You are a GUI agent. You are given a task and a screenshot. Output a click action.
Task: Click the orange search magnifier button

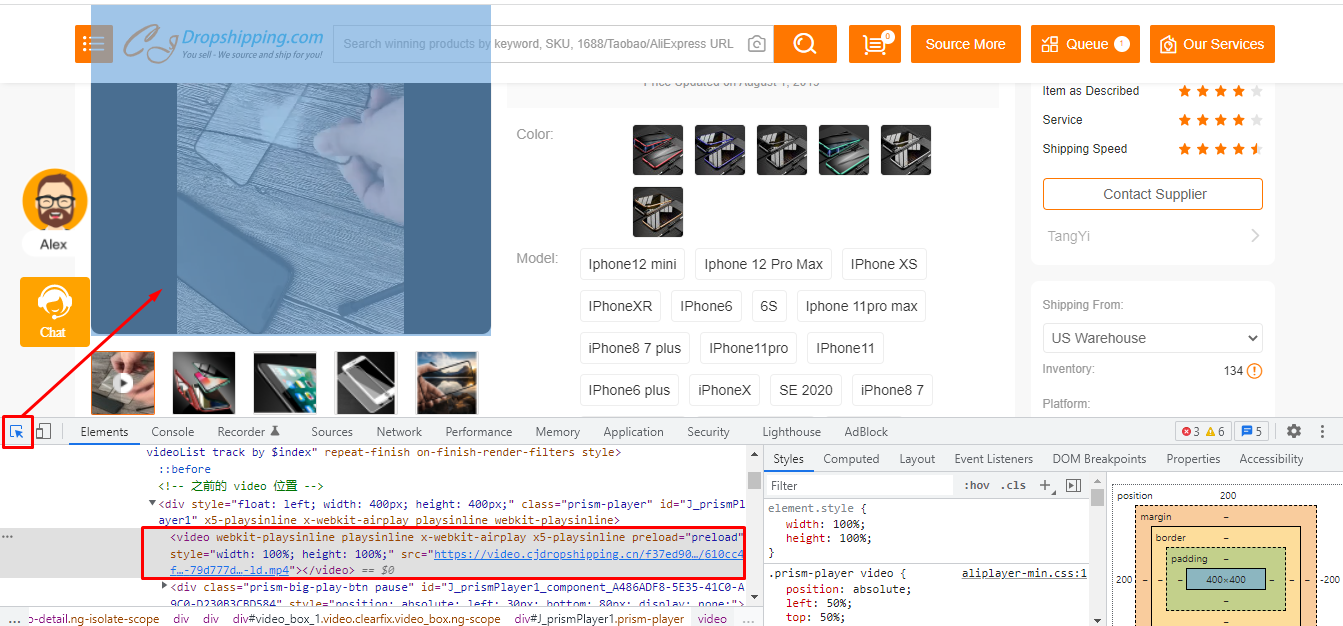click(805, 44)
